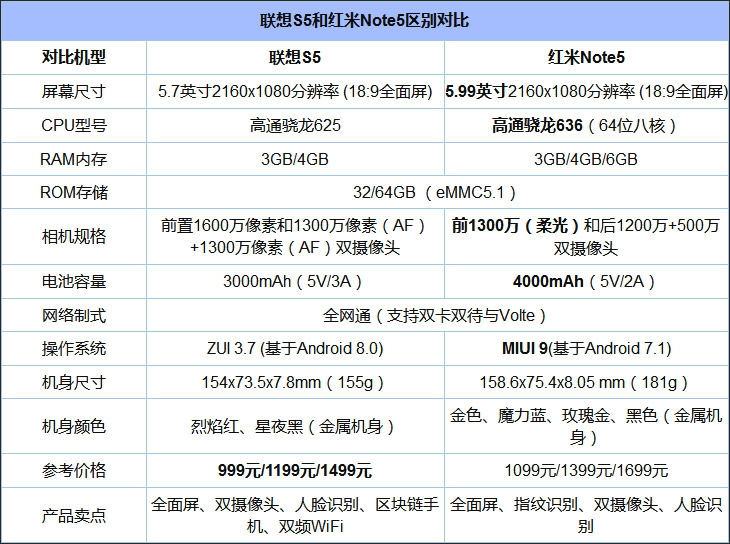Click the 999元/1199元/1499元 price cell
730x544 pixels.
click(295, 470)
